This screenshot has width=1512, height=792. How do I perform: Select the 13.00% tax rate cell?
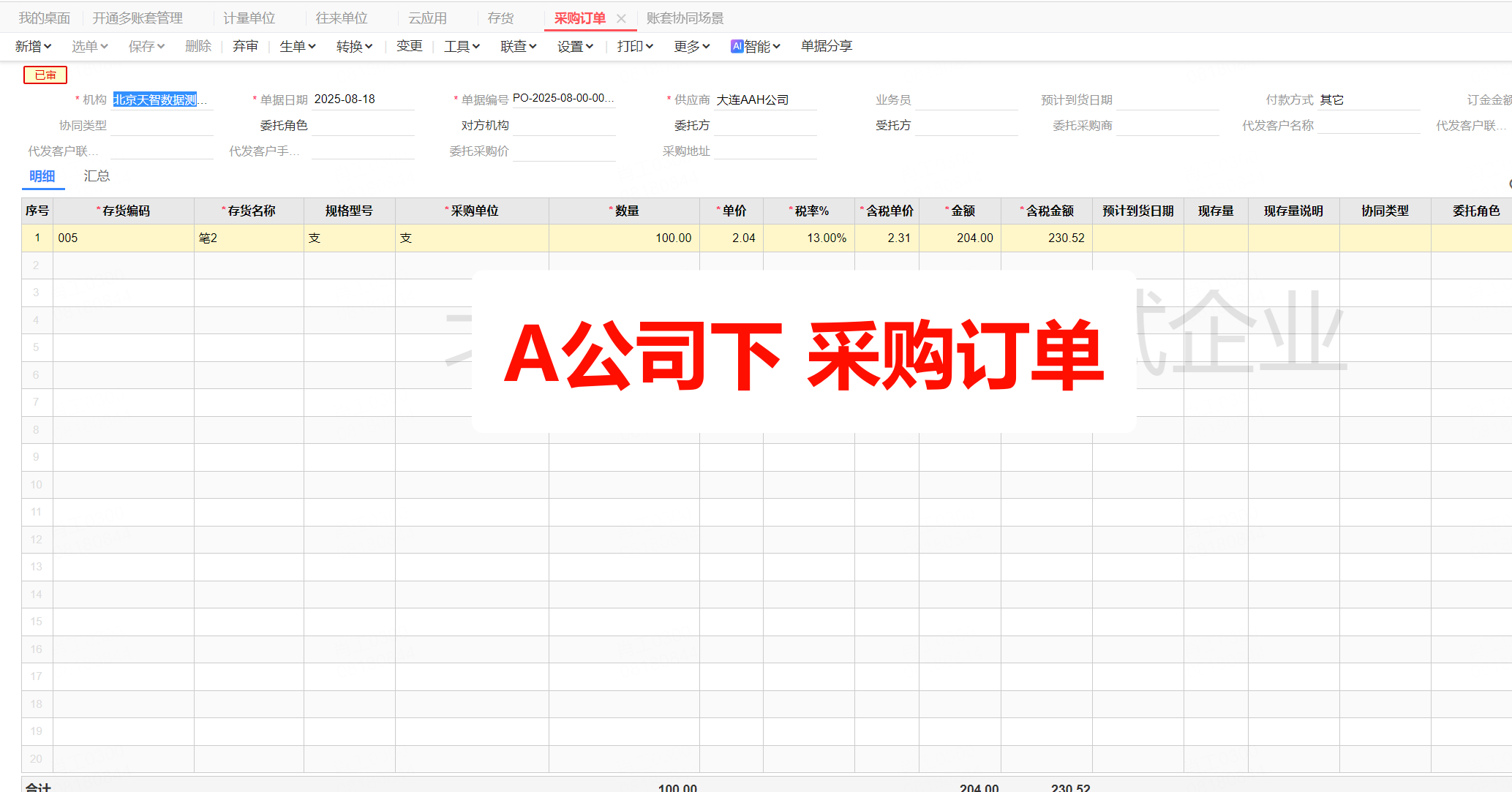[809, 238]
